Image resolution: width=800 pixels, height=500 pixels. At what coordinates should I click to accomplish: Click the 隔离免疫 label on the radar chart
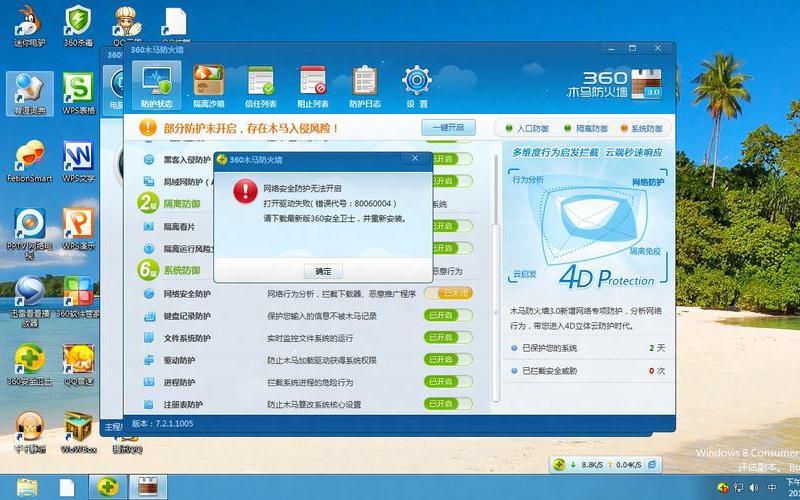[x=645, y=252]
